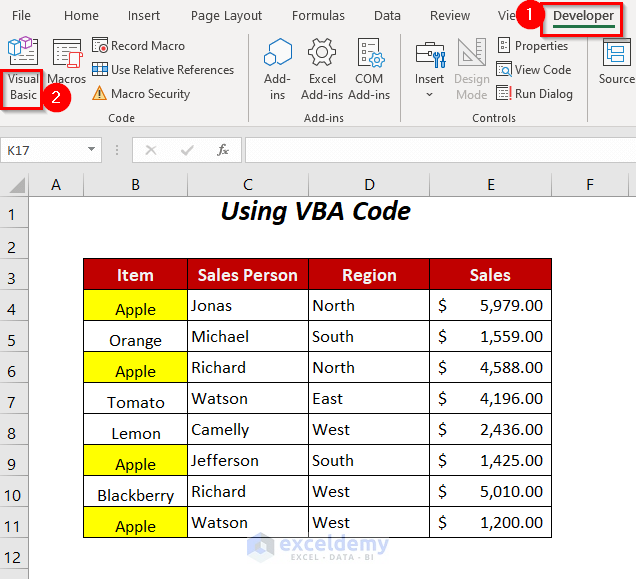Image resolution: width=636 pixels, height=579 pixels.
Task: Select row 1 header
Action: pos(14,213)
